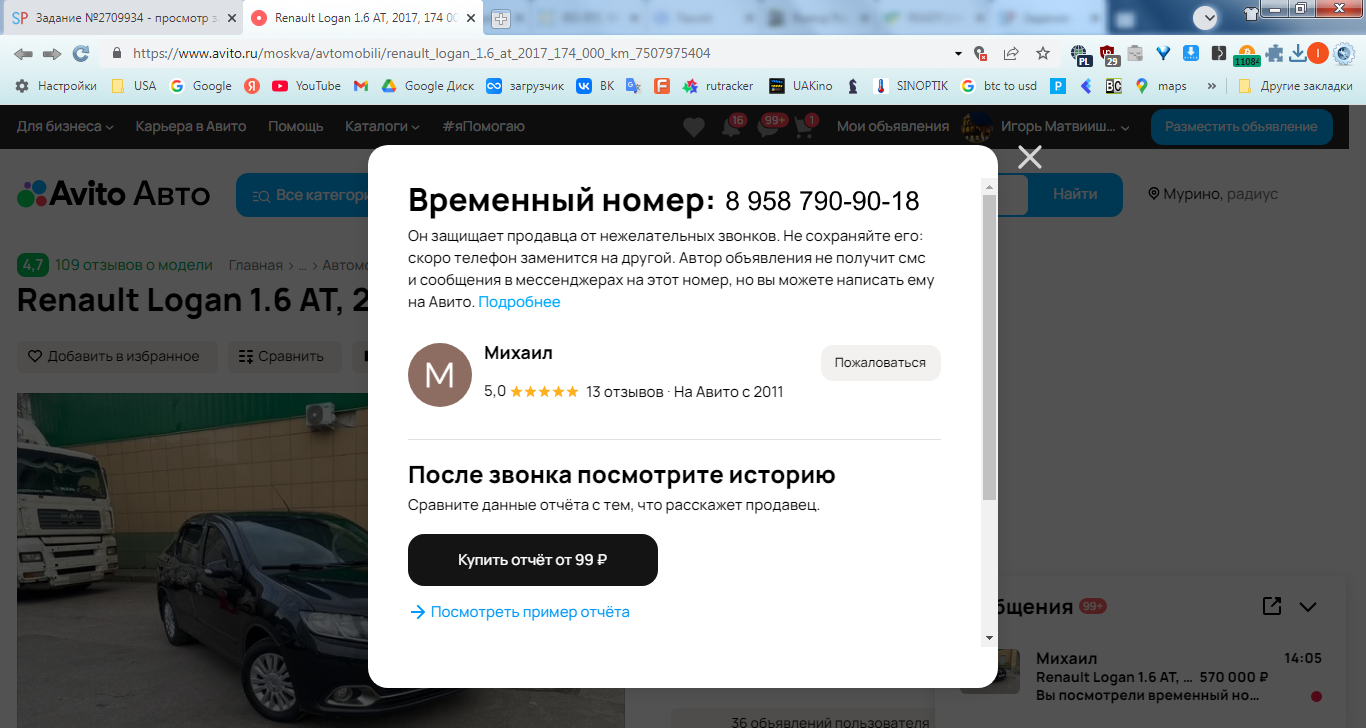The height and width of the screenshot is (728, 1366).
Task: Open Посмотреть пример отчёта link
Action: point(520,612)
